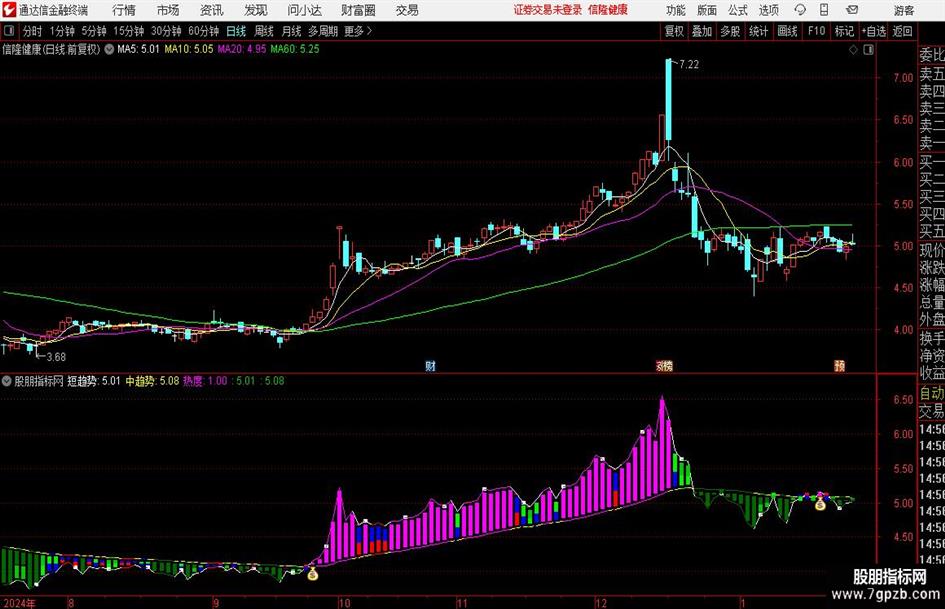Switch to the 周线 period tab
This screenshot has height=609, width=945.
coord(264,31)
